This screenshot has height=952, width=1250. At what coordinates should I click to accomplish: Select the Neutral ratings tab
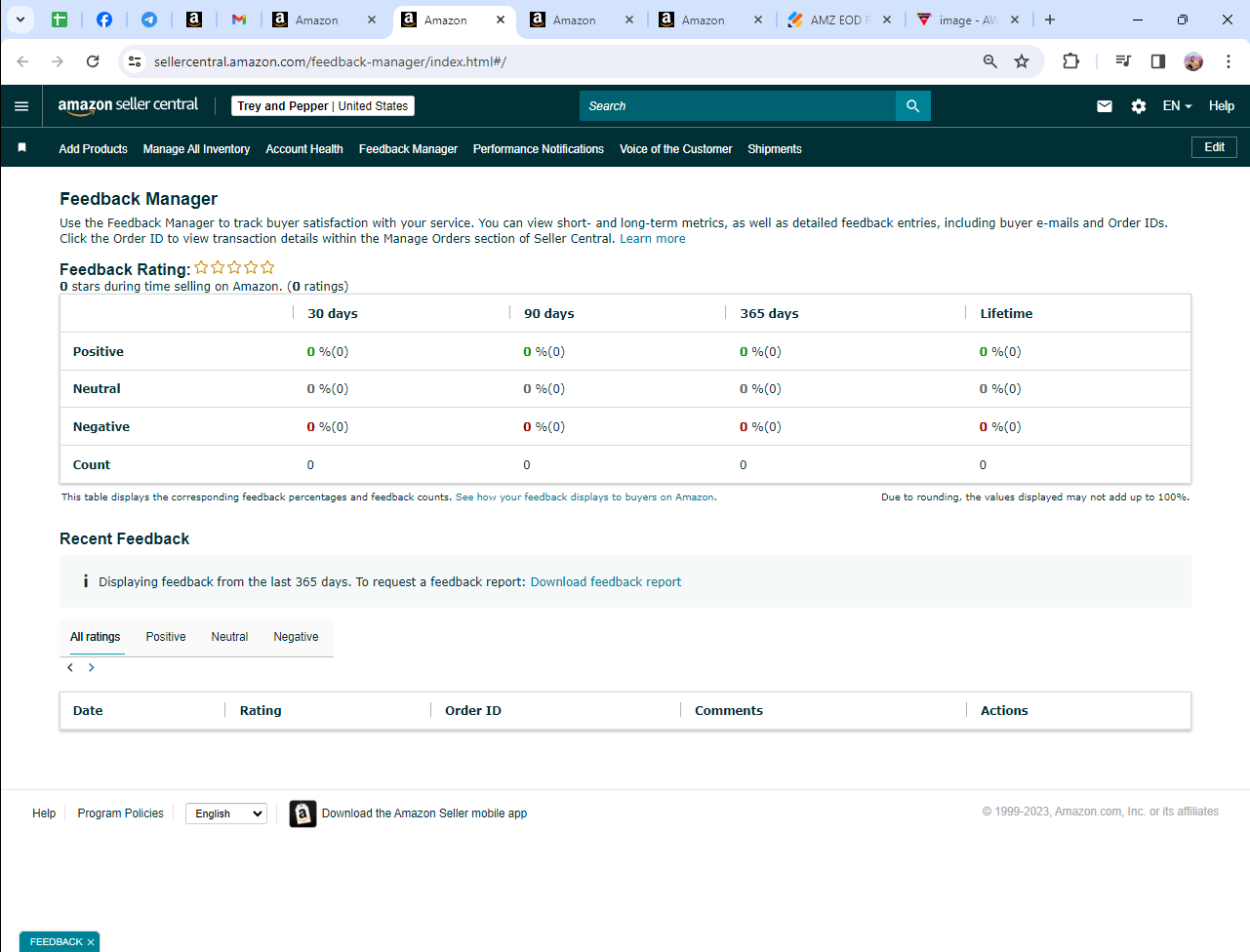[x=229, y=637]
